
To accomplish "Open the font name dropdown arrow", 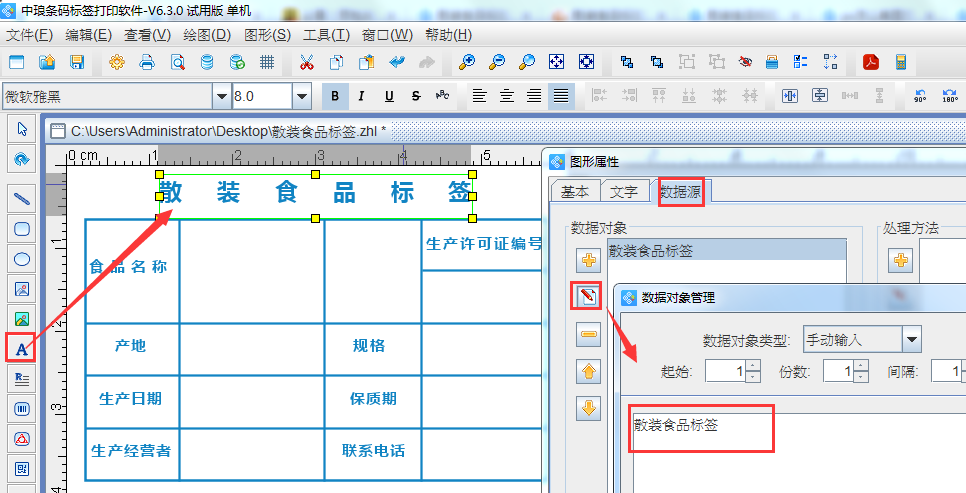I will pyautogui.click(x=222, y=96).
